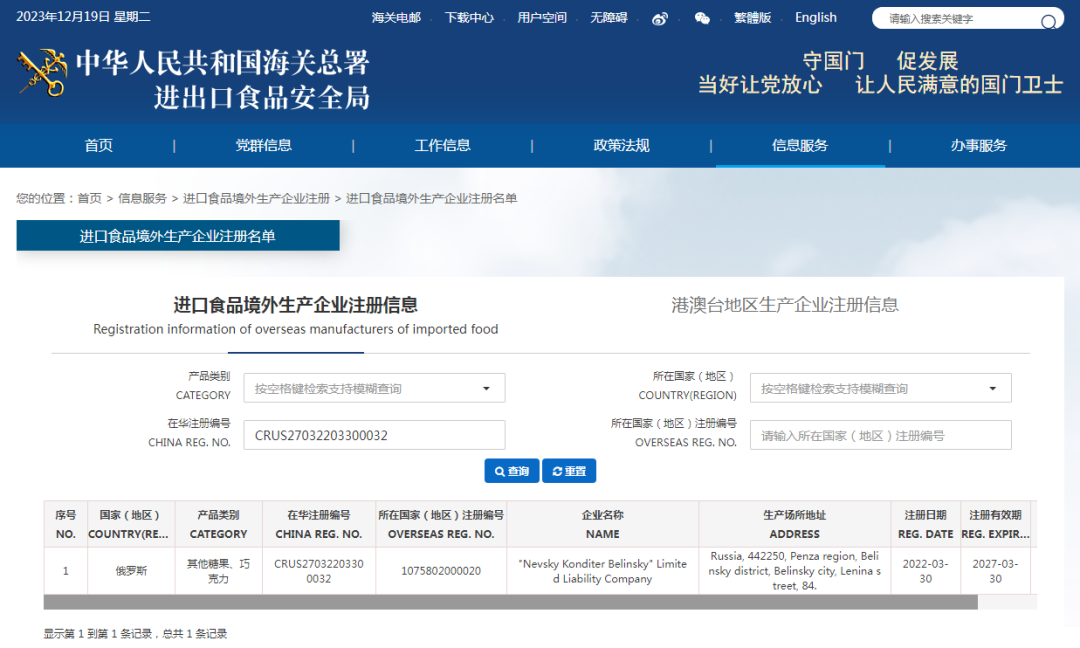Image resolution: width=1080 pixels, height=648 pixels.
Task: Open the 用户空间 link
Action: 542,18
